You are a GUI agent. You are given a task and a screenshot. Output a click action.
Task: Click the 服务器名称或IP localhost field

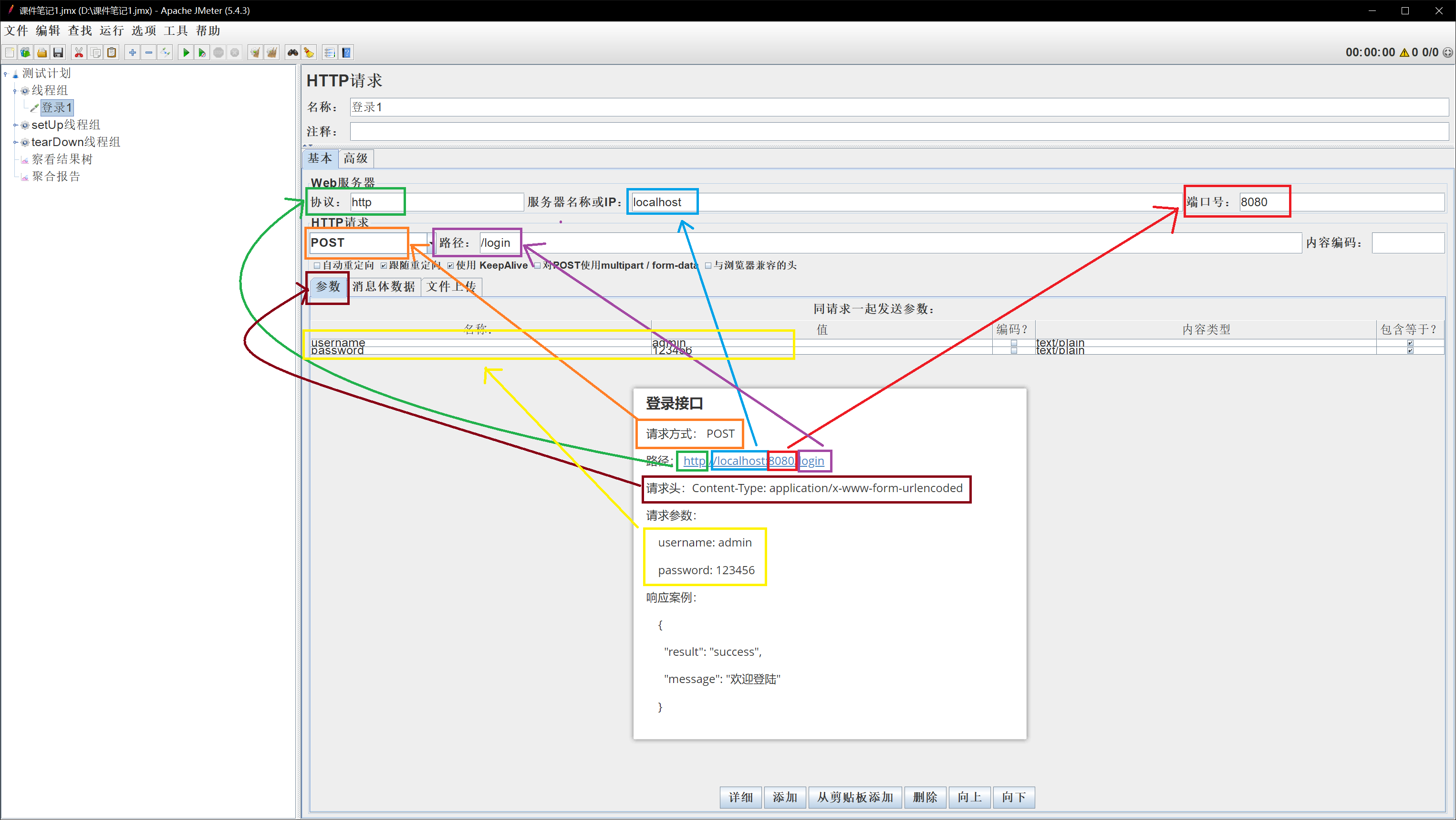click(905, 202)
